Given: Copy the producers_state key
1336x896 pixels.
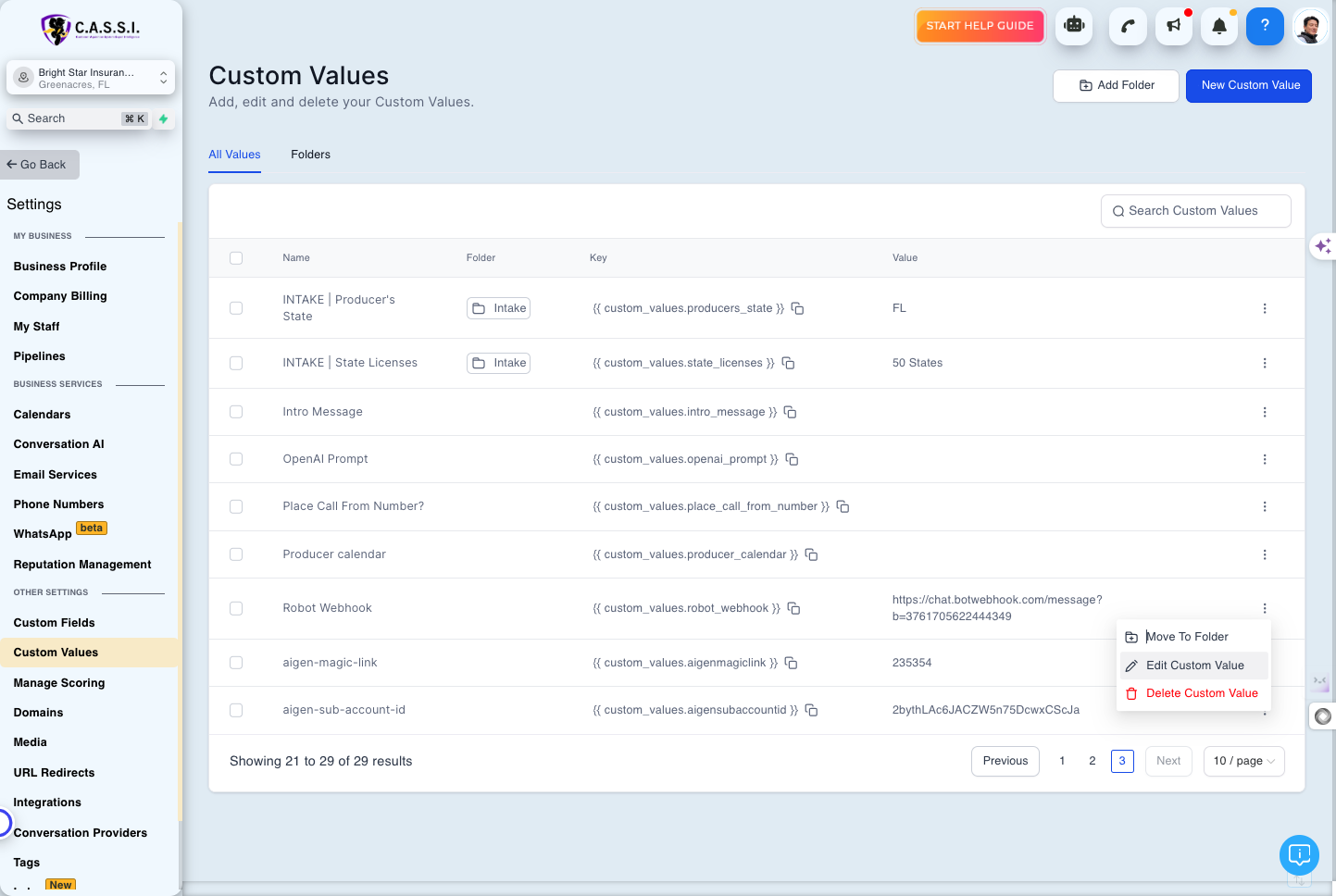Looking at the screenshot, I should [797, 308].
